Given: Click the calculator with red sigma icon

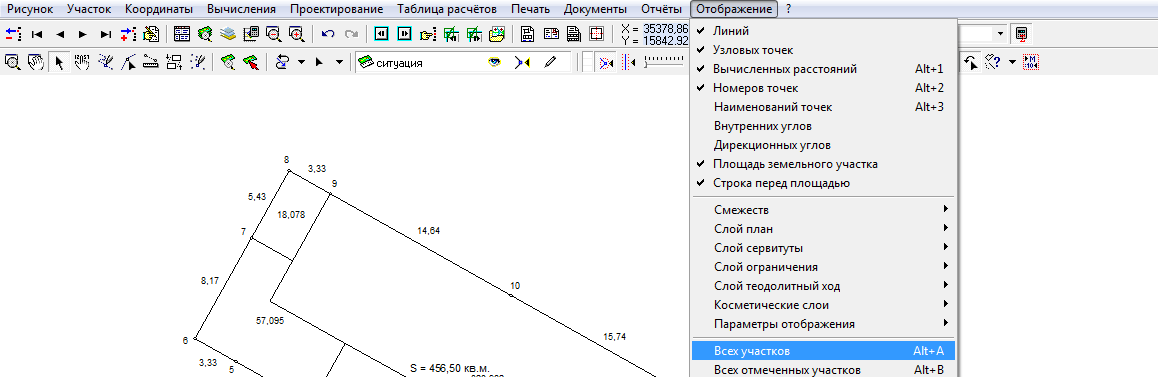Looking at the screenshot, I should (x=1021, y=34).
